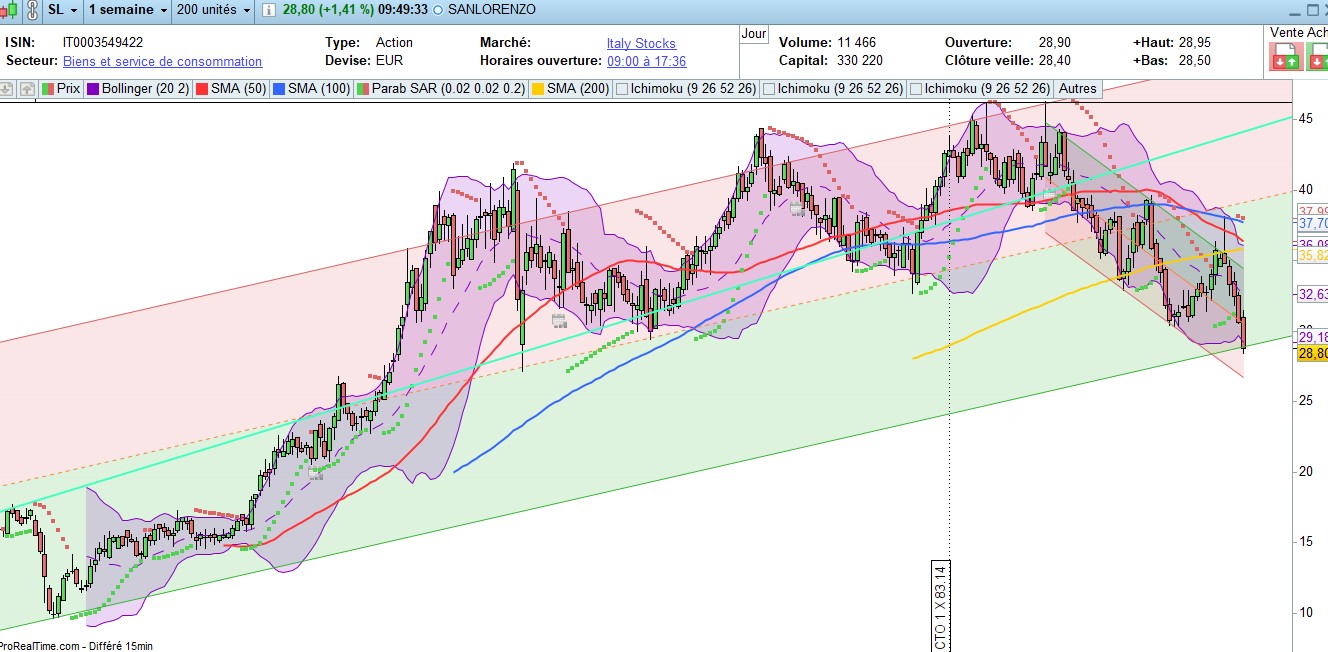Select the 'Bollinger (20 2)' indicator label

tap(145, 88)
